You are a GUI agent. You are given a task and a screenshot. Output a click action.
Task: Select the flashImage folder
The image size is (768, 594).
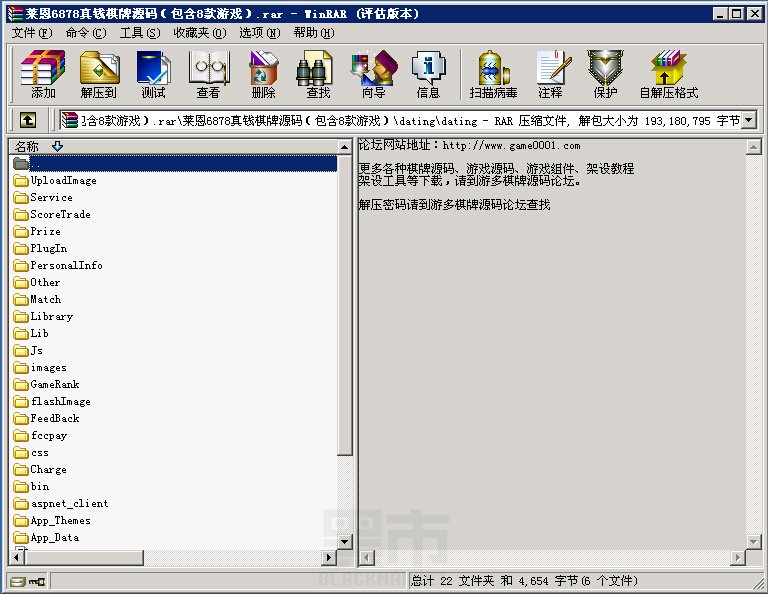tap(52, 402)
